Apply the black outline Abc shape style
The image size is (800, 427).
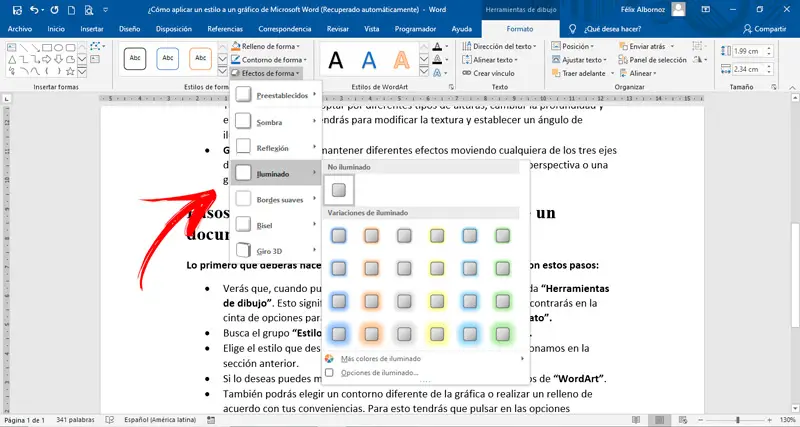click(135, 59)
